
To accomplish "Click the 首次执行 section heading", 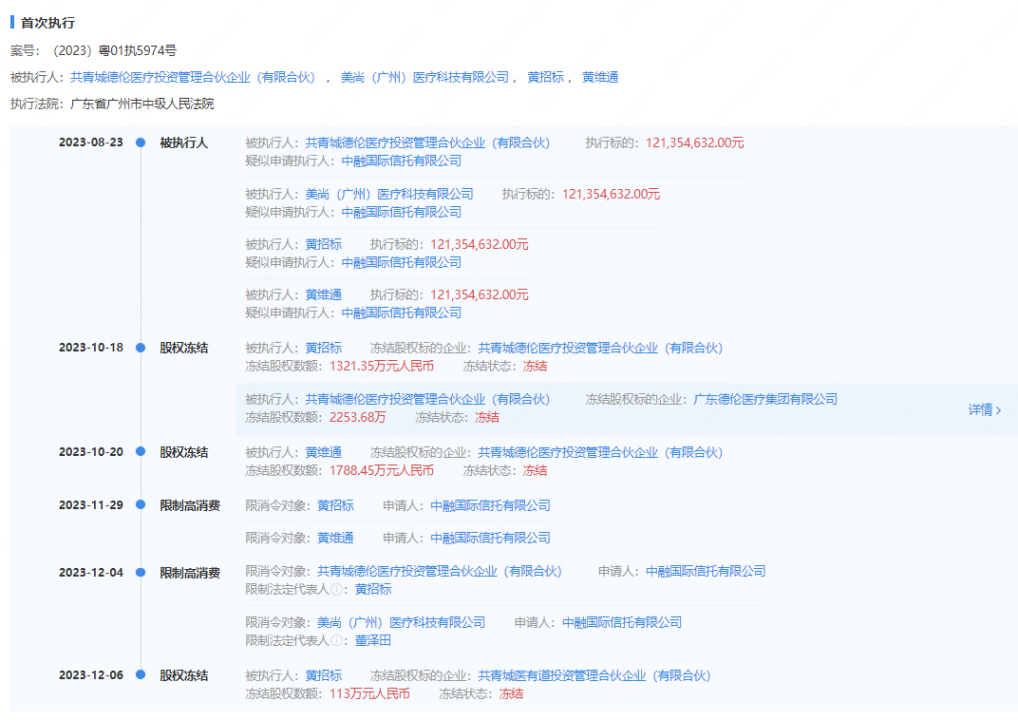I will (x=48, y=23).
